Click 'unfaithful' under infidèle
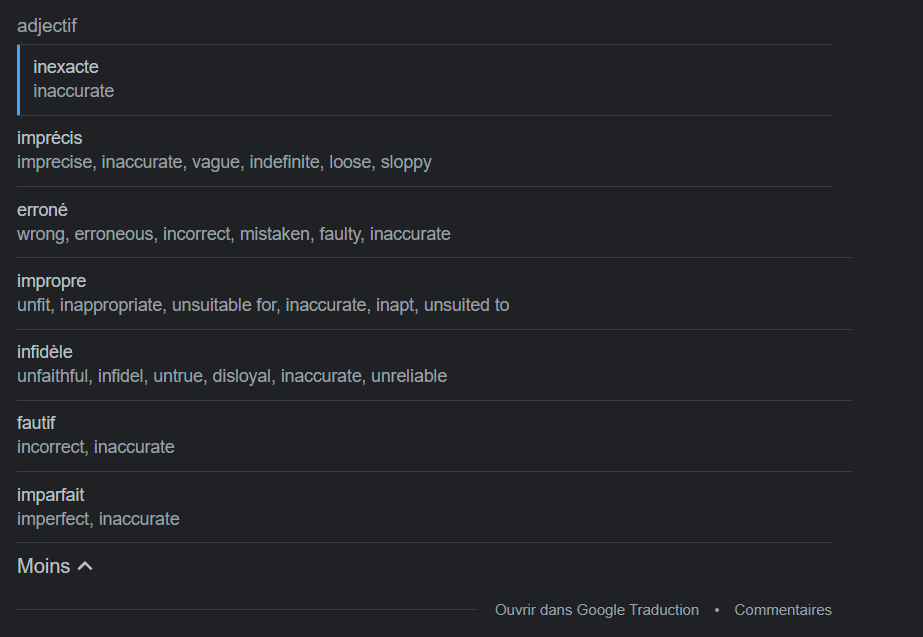This screenshot has width=923, height=637. 52,376
